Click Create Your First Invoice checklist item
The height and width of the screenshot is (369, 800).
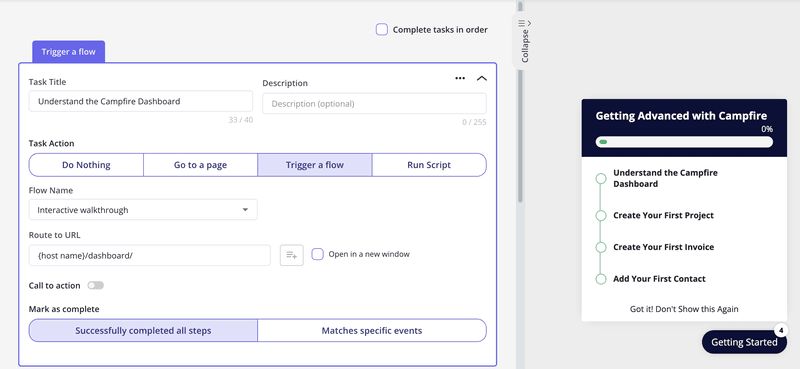point(663,247)
